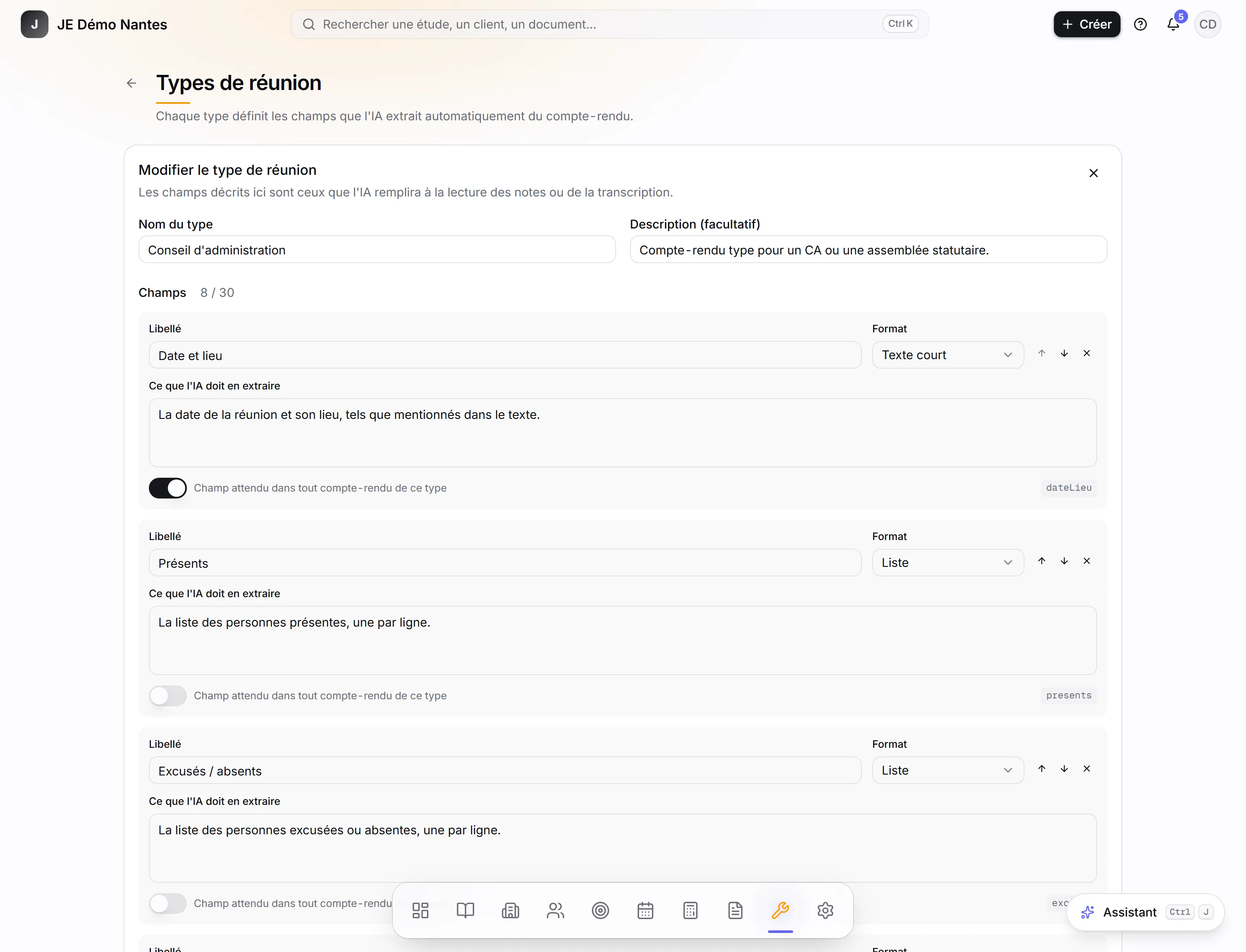Edit the Présents label field
1246x952 pixels.
tap(505, 563)
